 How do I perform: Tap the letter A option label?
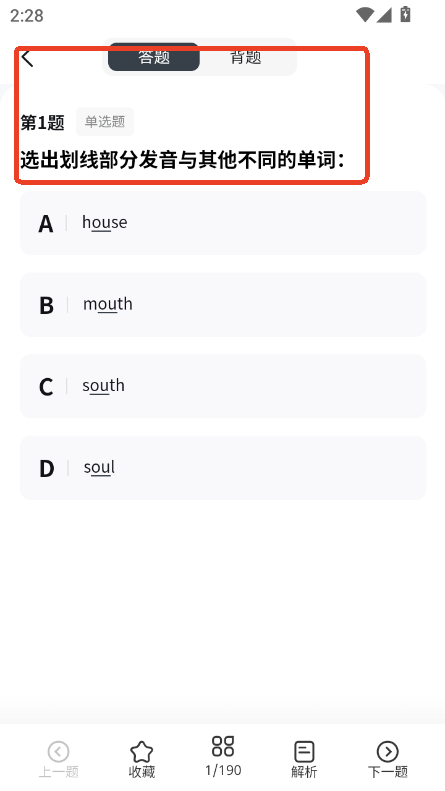[x=45, y=223]
